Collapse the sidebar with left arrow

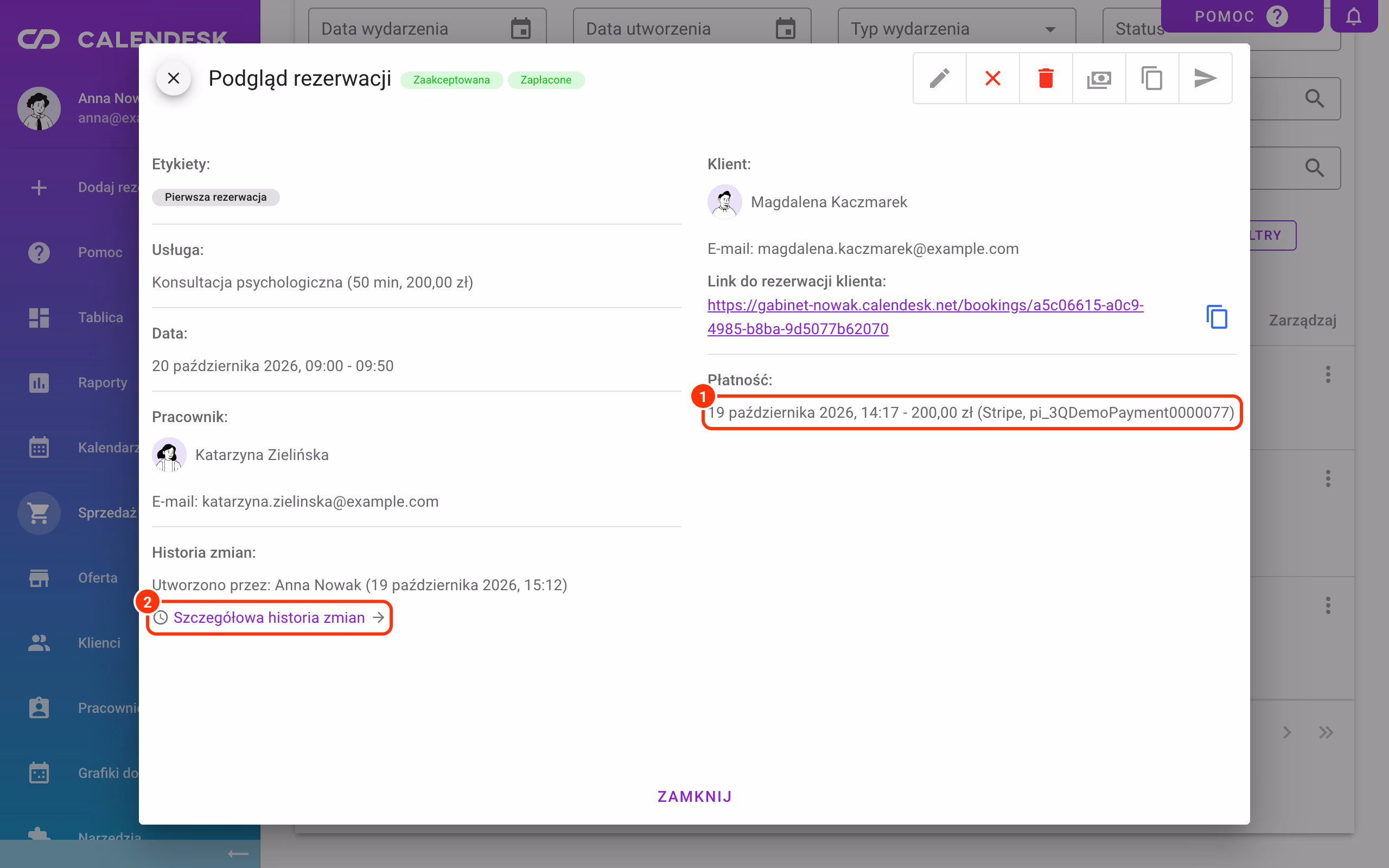pyautogui.click(x=238, y=854)
